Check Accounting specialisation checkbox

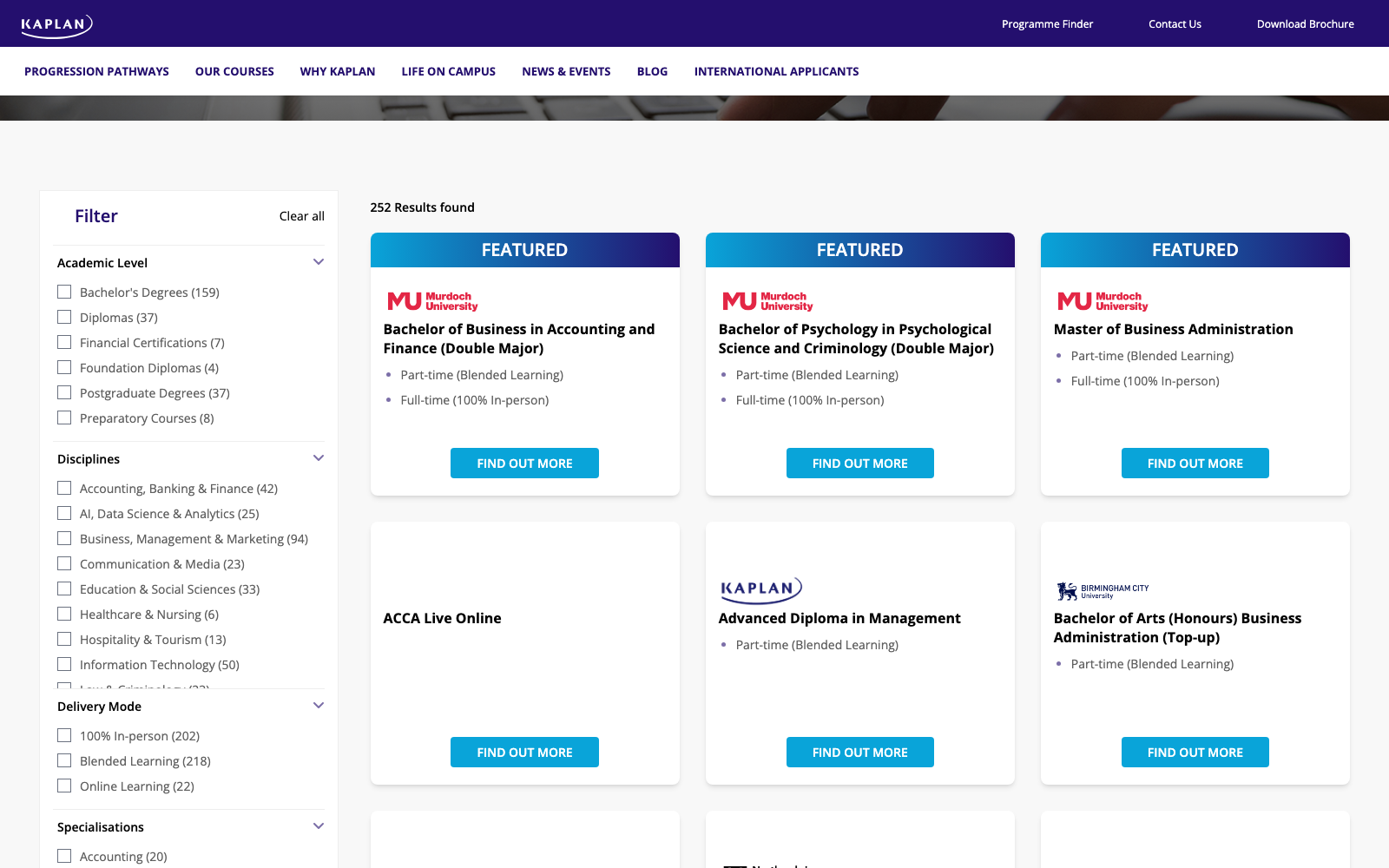pos(64,856)
